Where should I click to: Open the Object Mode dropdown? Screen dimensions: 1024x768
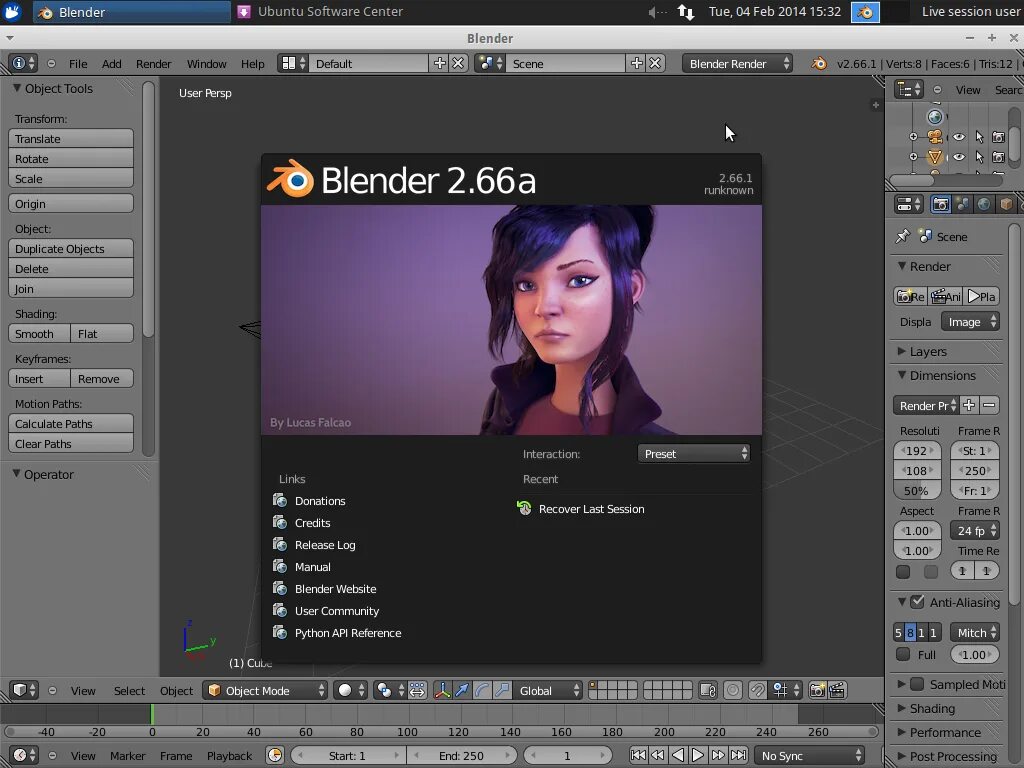[x=265, y=690]
